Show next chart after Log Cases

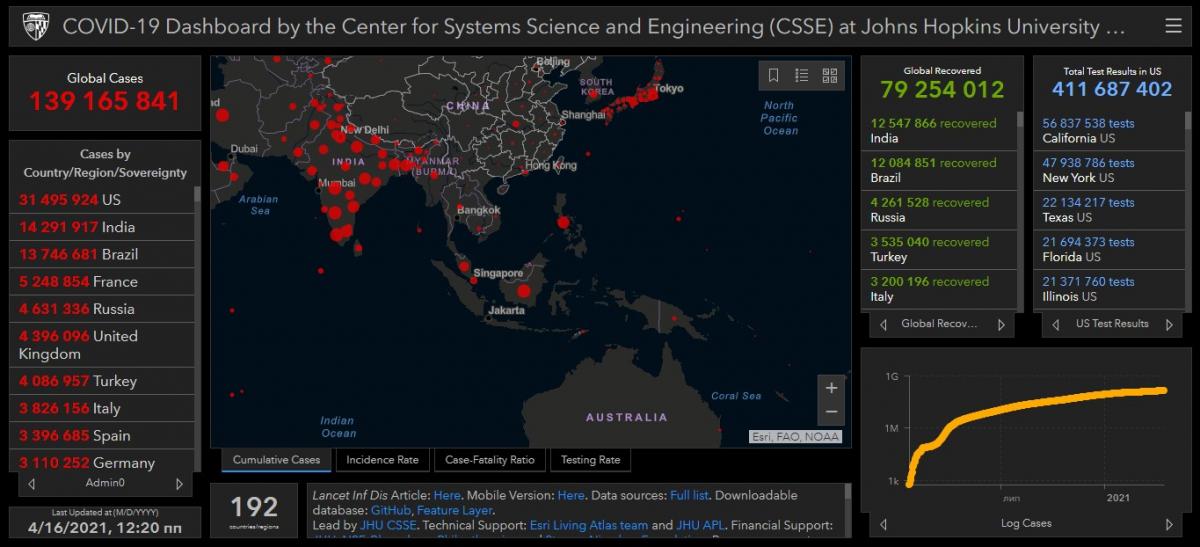(1169, 524)
